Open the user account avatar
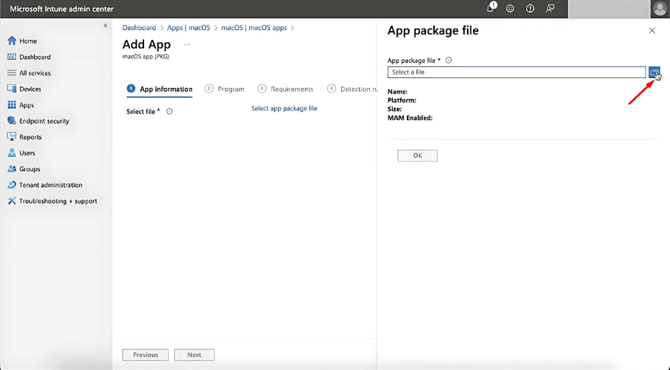The image size is (670, 370). point(660,9)
